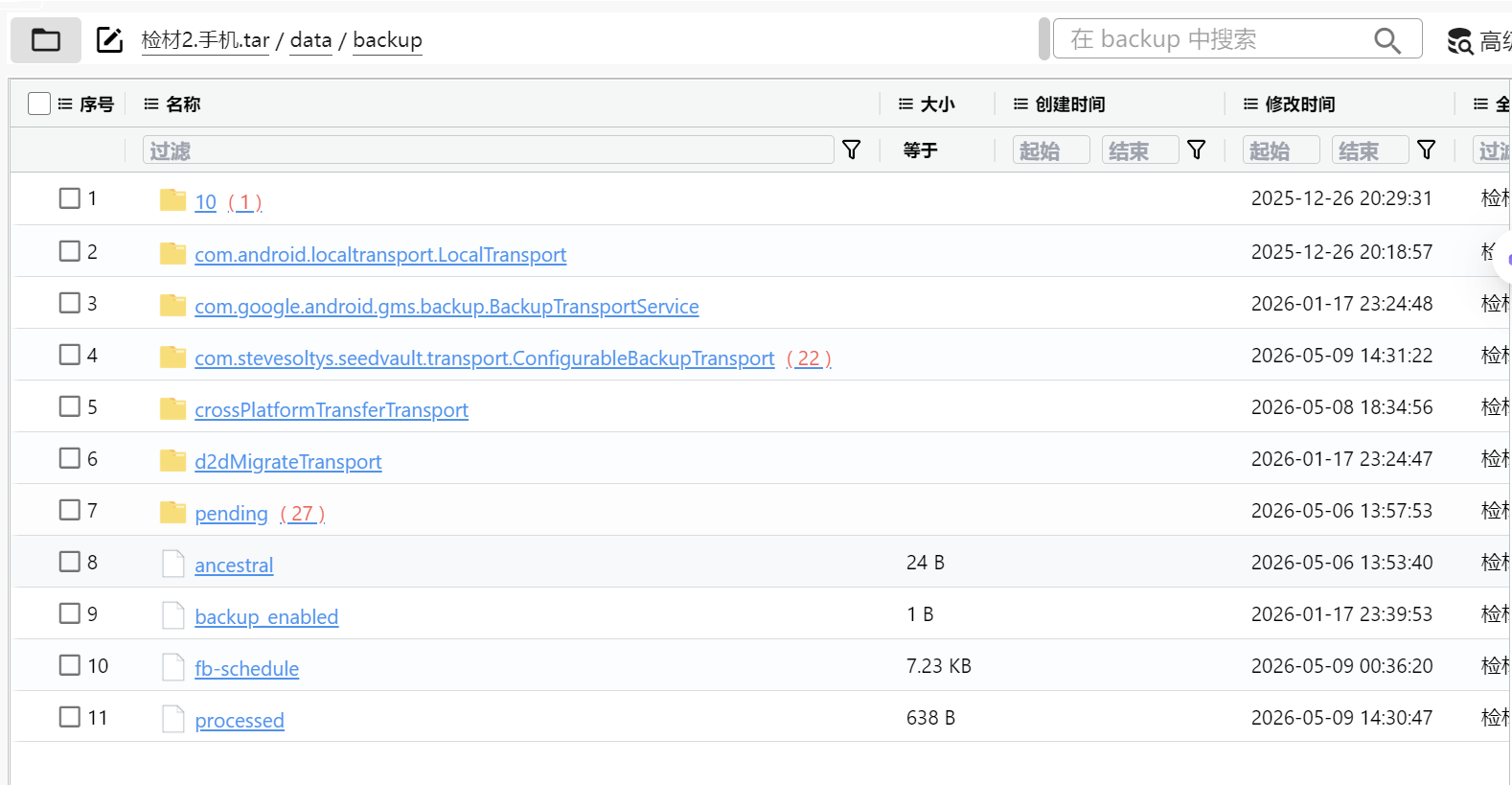This screenshot has width=1512, height=785.
Task: Click the 2025-12-26 20:29:31 modification time
Action: [1342, 198]
